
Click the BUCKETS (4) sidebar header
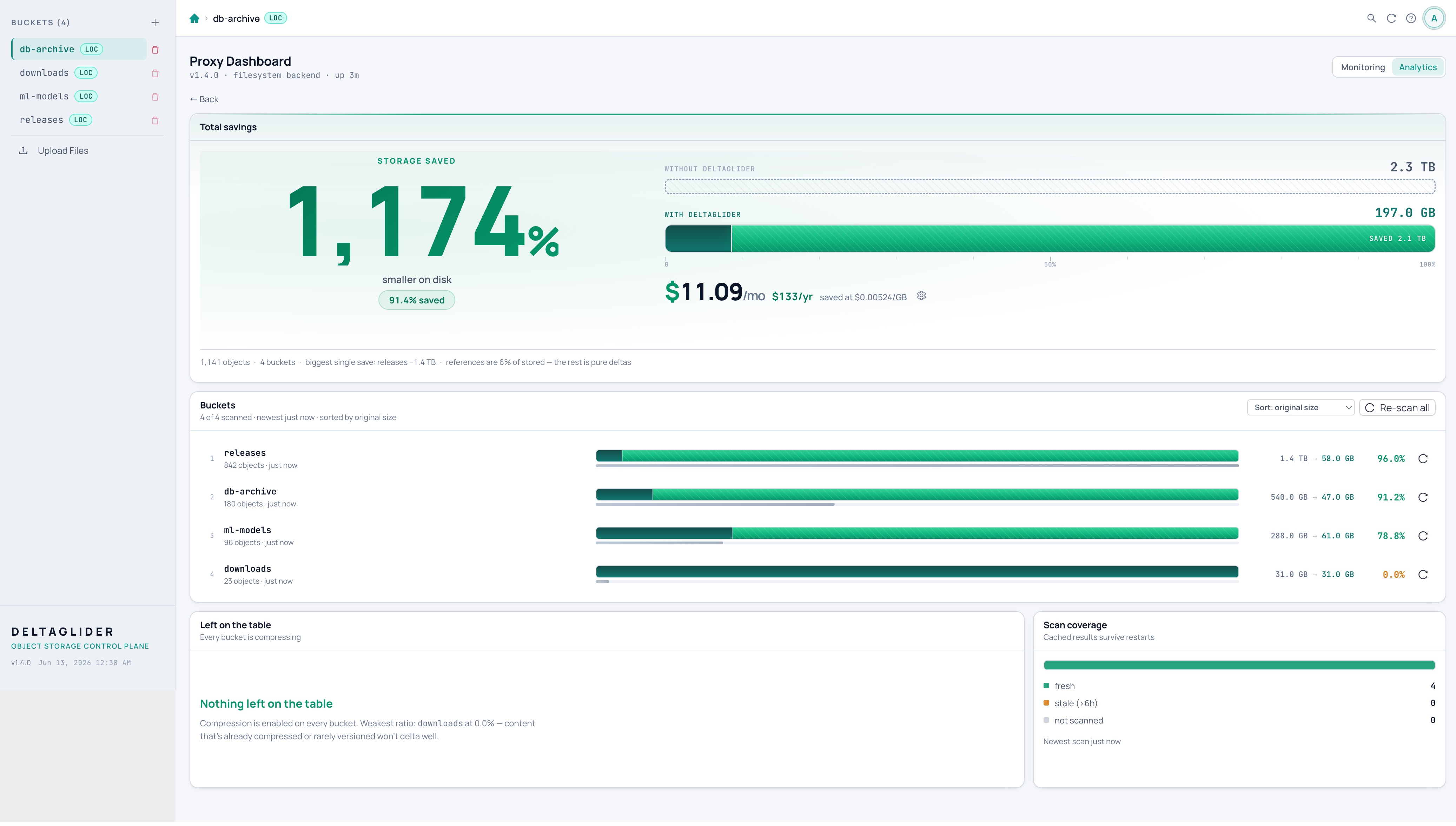41,23
